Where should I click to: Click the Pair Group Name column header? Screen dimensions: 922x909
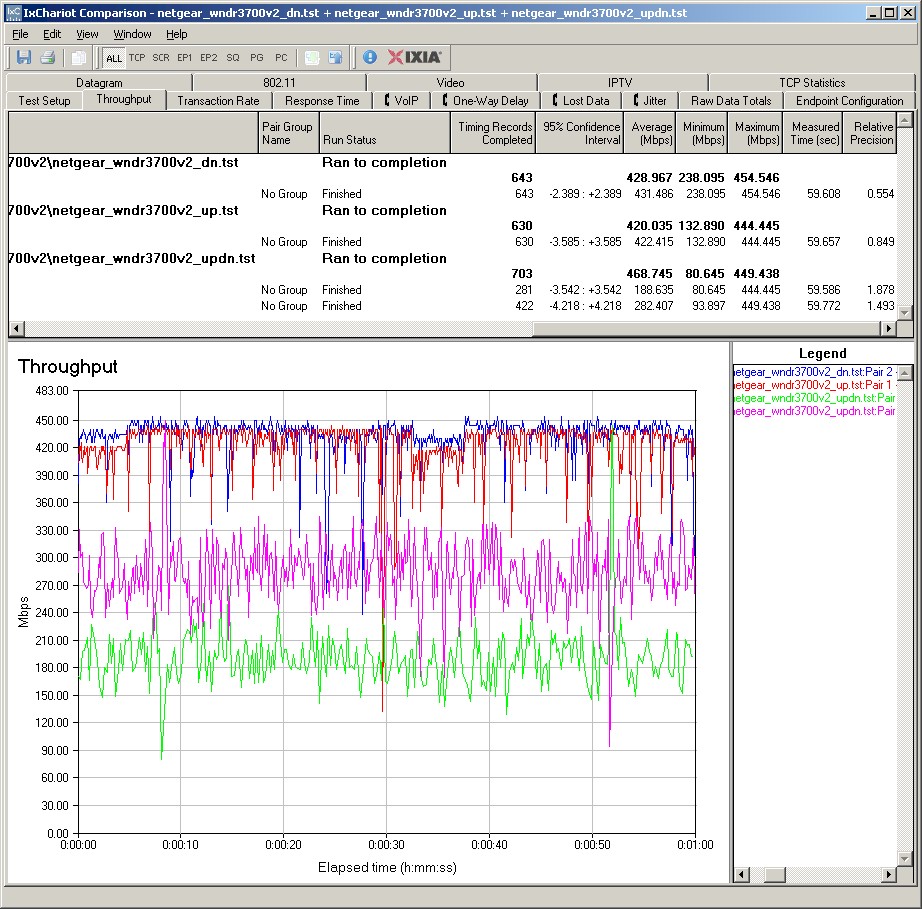[x=288, y=133]
